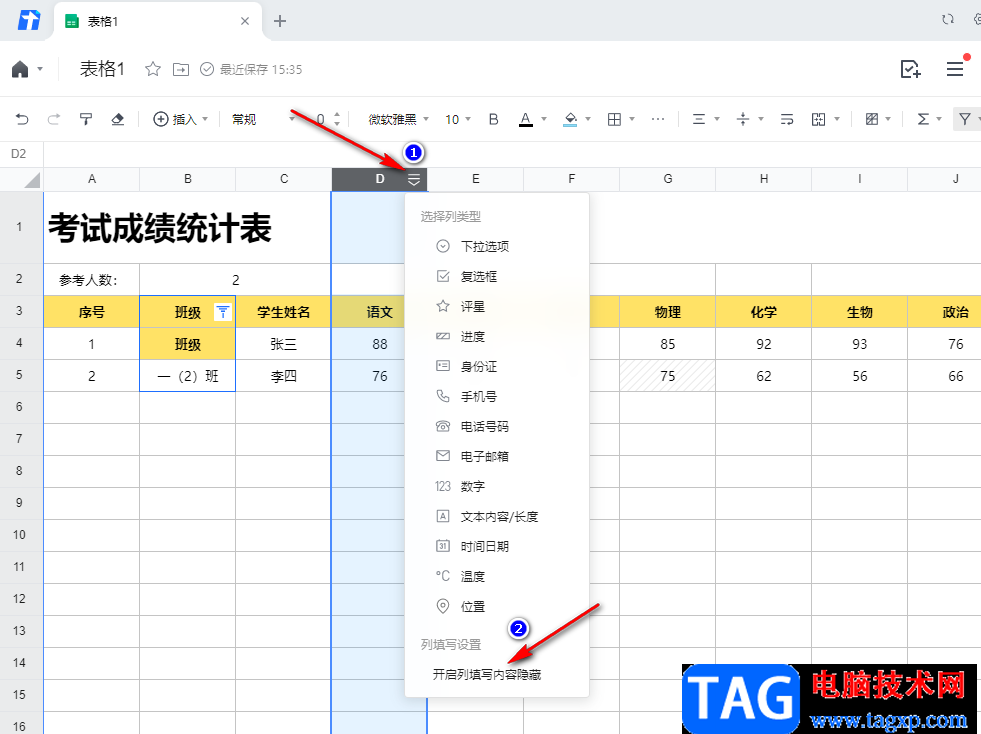The image size is (981, 734).
Task: Select column G header
Action: (x=668, y=179)
